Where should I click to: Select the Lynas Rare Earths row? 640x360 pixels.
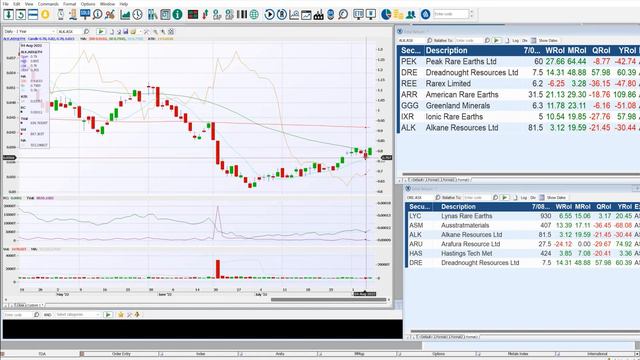click(523, 216)
